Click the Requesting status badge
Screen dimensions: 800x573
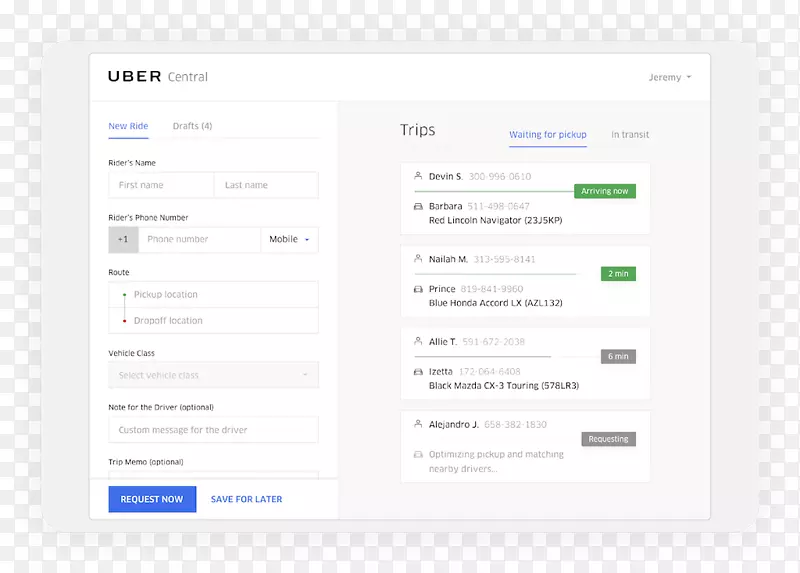pyautogui.click(x=608, y=439)
